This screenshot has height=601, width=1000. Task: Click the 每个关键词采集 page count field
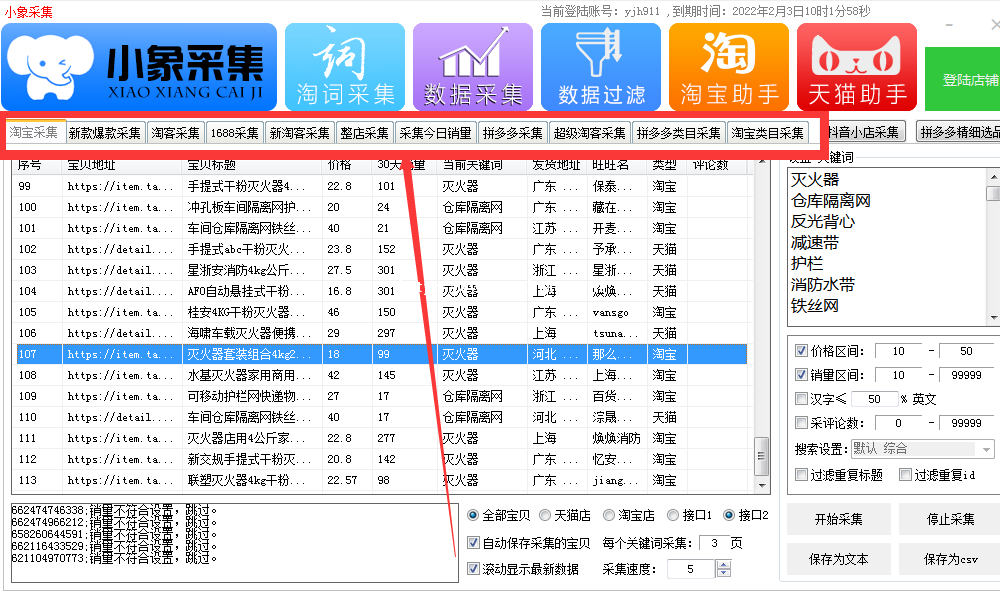714,543
